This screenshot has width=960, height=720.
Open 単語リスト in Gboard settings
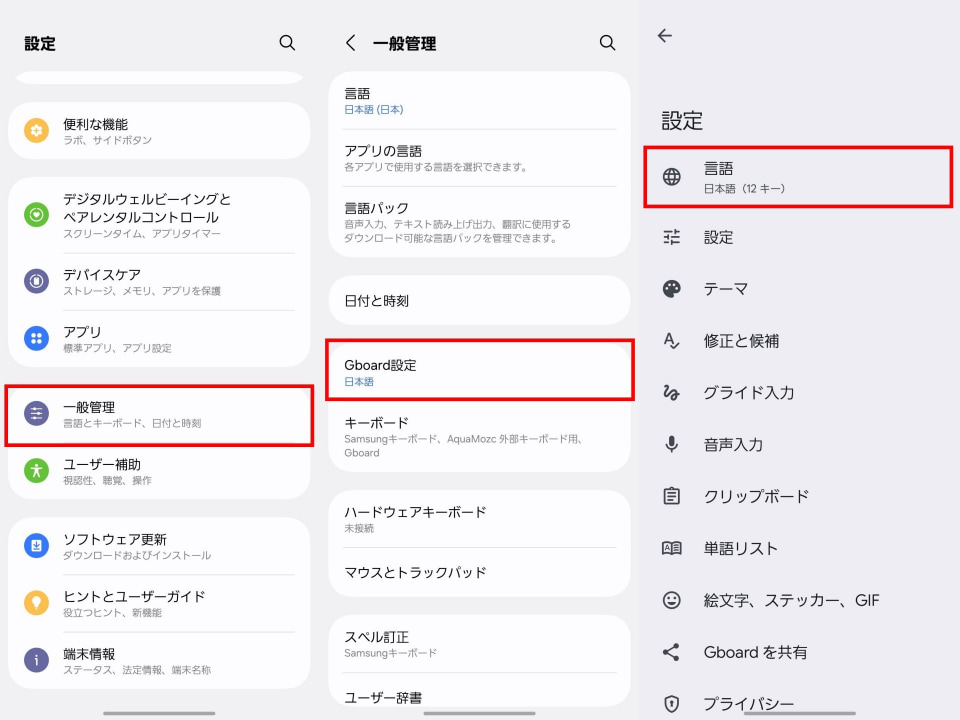[x=800, y=548]
